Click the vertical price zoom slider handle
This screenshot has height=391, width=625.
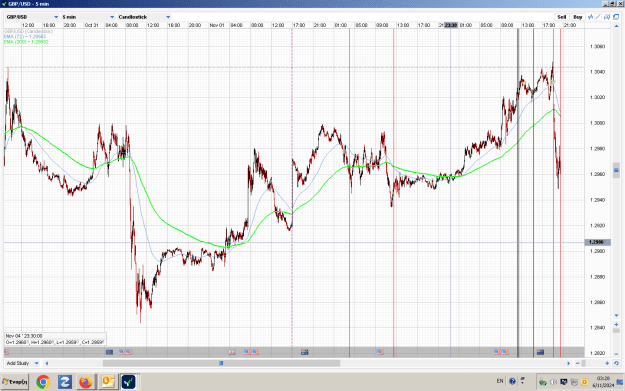click(616, 330)
